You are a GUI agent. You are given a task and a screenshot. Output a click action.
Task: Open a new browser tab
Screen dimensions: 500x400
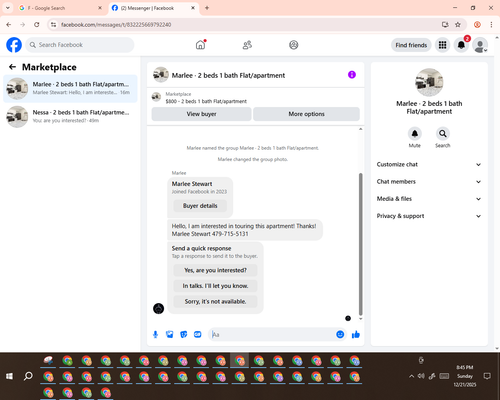207,8
